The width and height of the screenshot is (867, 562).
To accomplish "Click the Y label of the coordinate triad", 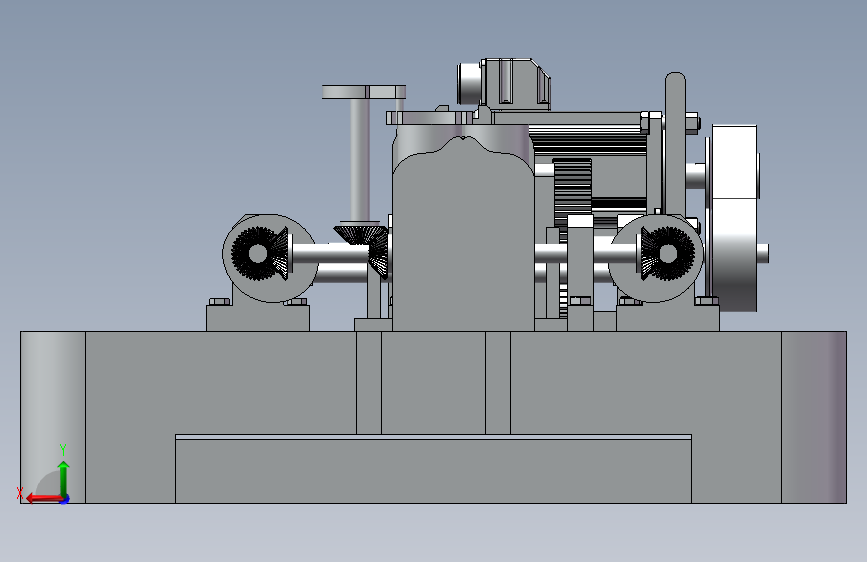I will pyautogui.click(x=63, y=450).
